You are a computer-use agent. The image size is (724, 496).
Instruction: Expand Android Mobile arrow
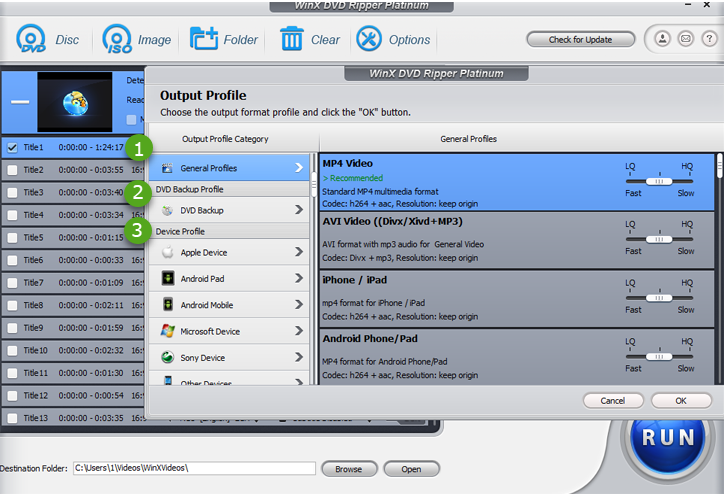click(299, 304)
